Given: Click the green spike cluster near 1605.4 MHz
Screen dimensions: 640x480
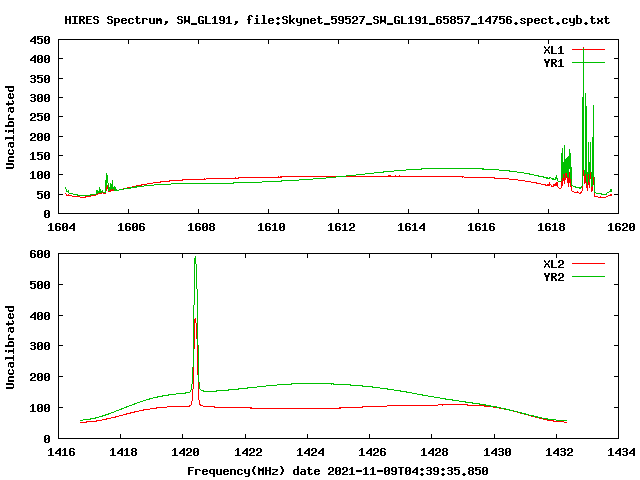Looking at the screenshot, I should (x=108, y=182).
